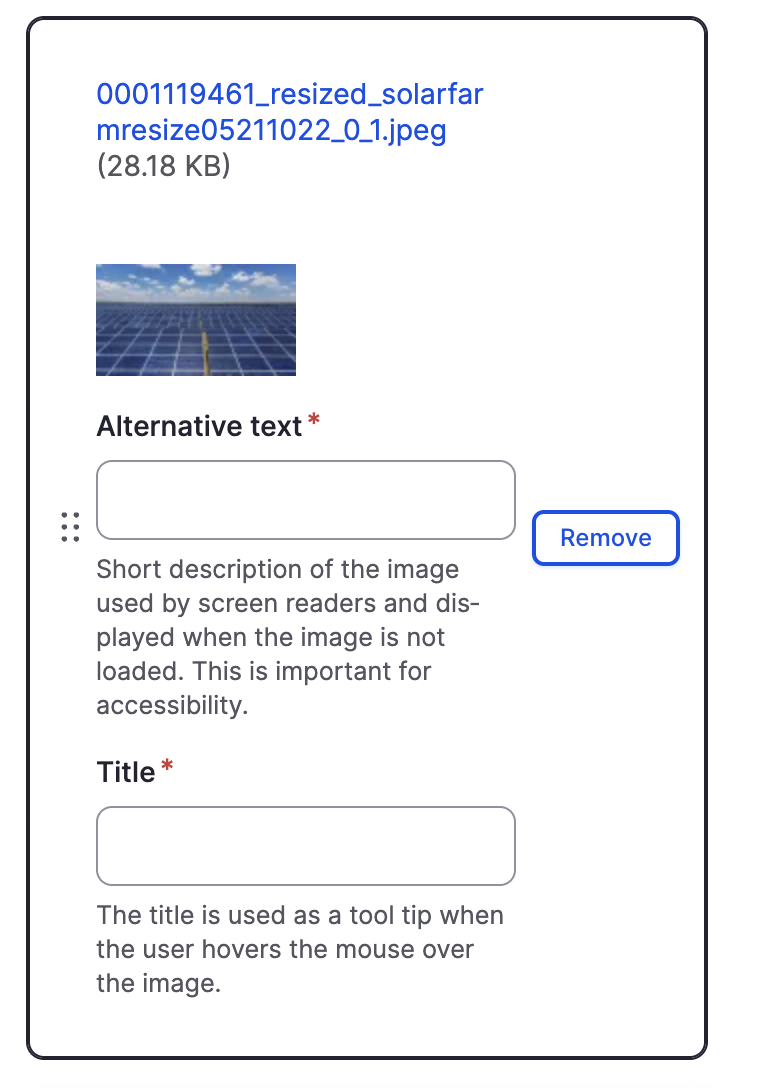Click "0001119461_resized_solarfar" link line
This screenshot has height=1088, width=760.
289,96
